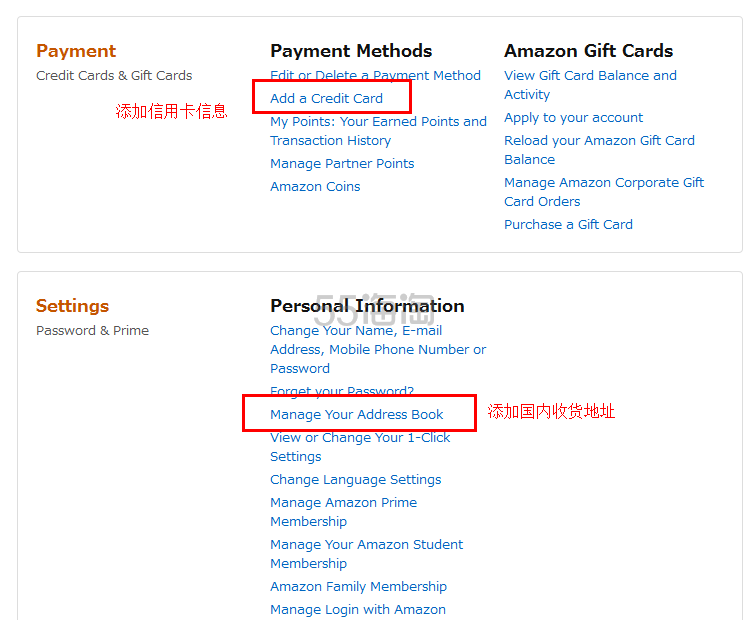Open Change Language Settings

click(x=355, y=480)
